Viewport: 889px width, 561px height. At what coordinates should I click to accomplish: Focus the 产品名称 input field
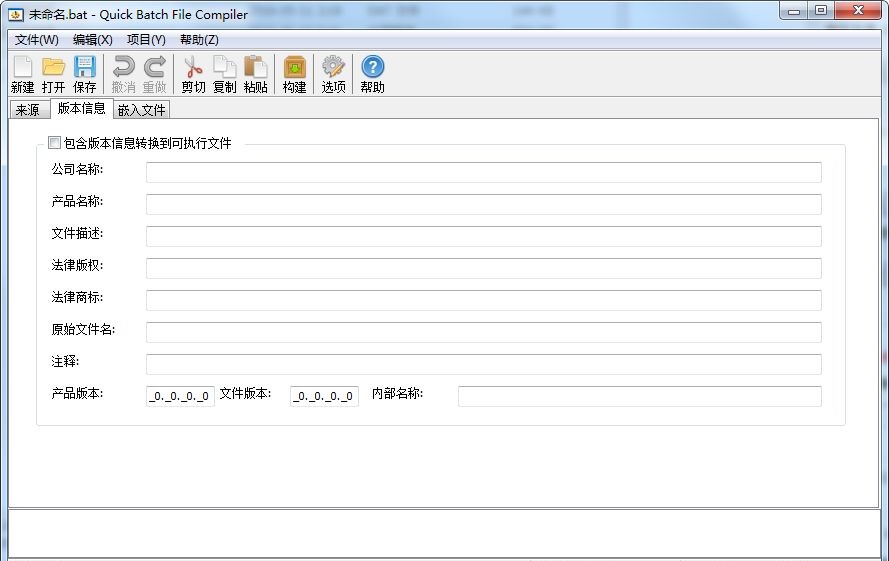(484, 204)
